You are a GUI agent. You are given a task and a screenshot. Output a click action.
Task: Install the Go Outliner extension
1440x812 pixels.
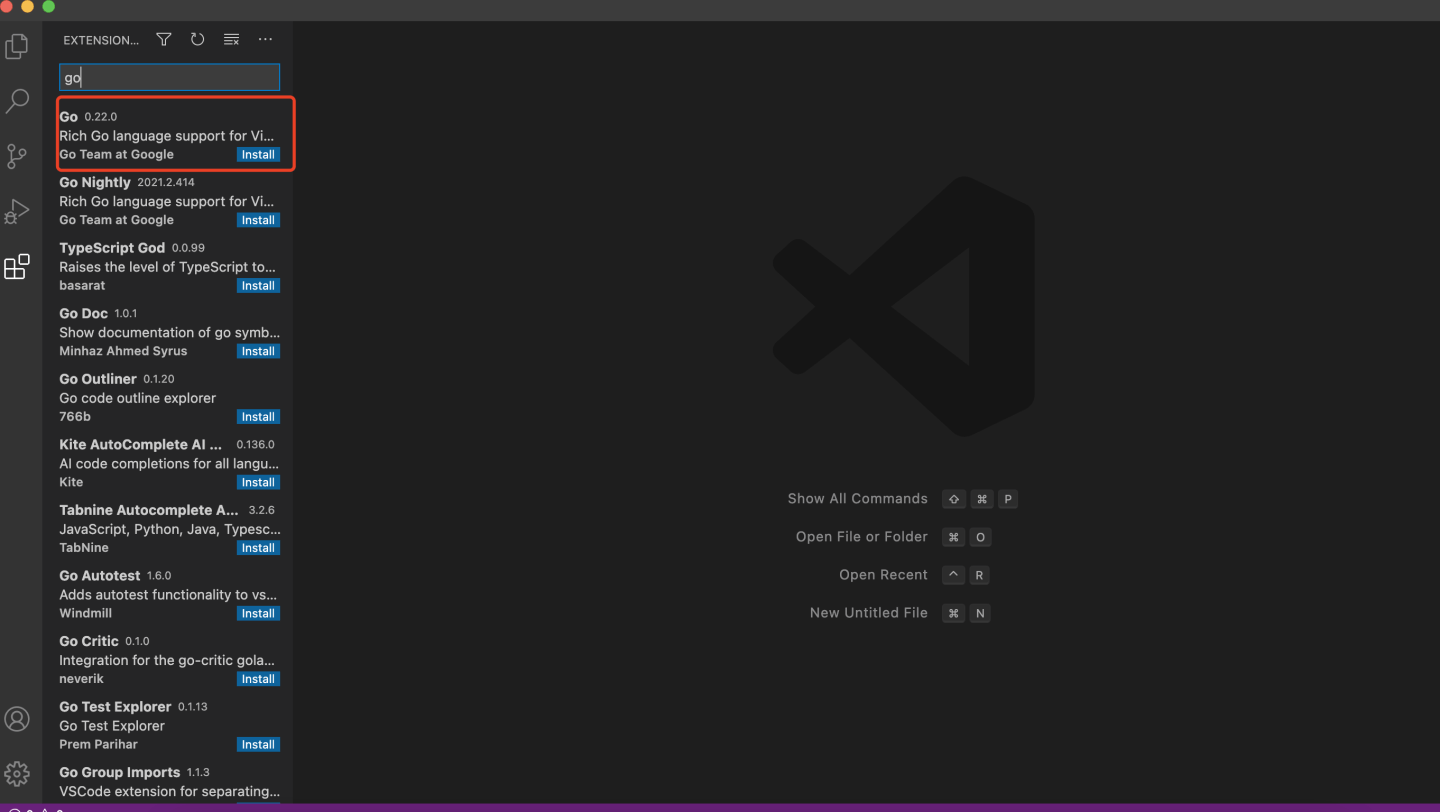point(258,417)
